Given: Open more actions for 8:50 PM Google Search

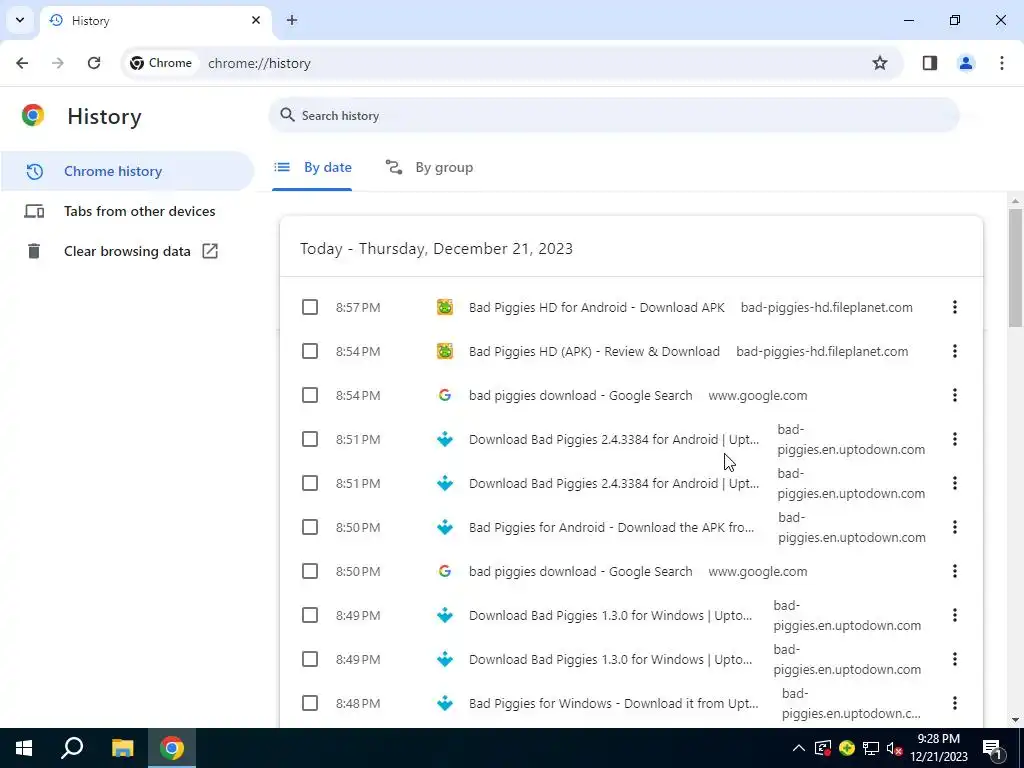Looking at the screenshot, I should coord(955,571).
